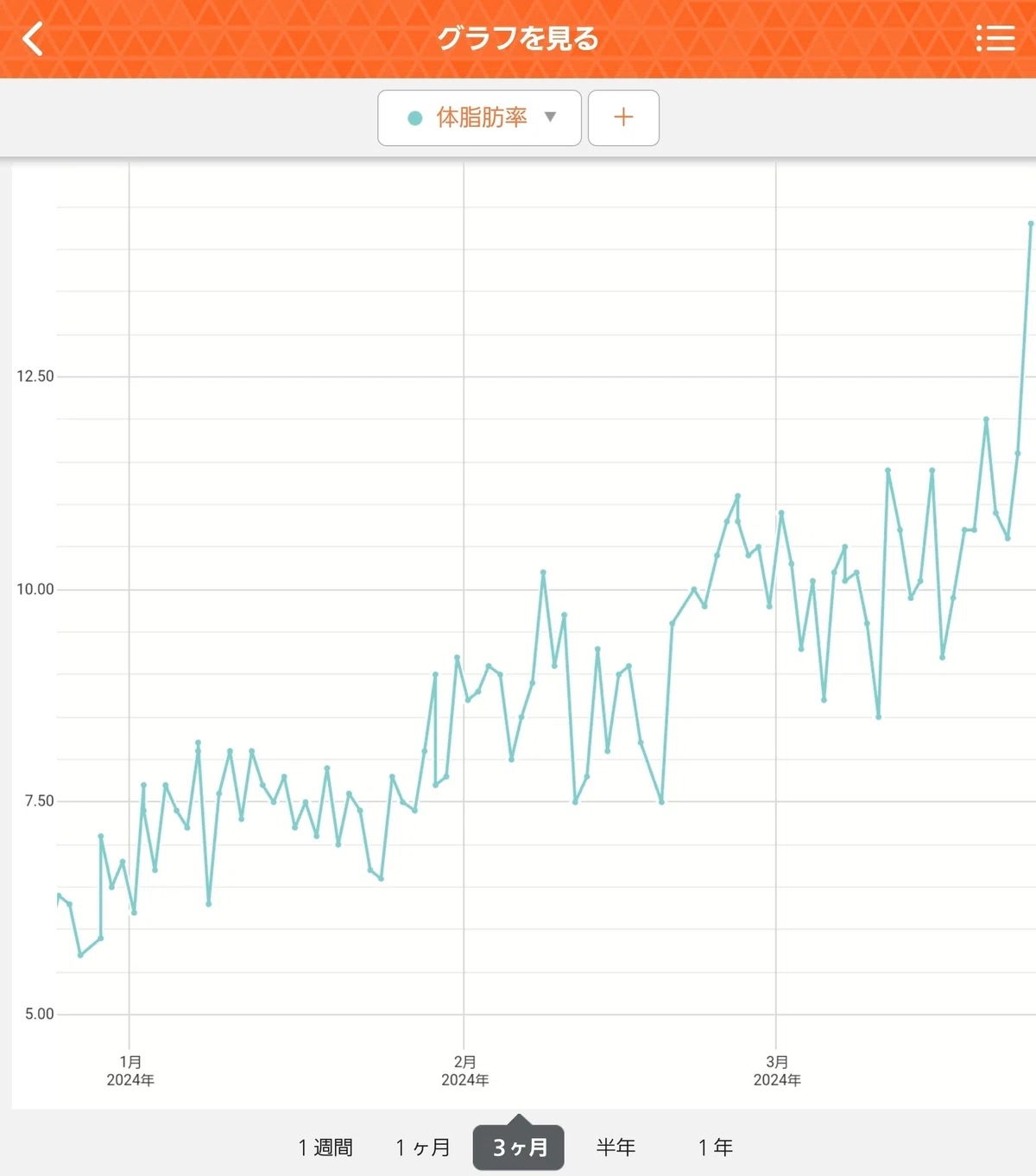Tap the 10.00 y-axis label
The image size is (1036, 1176).
click(35, 590)
